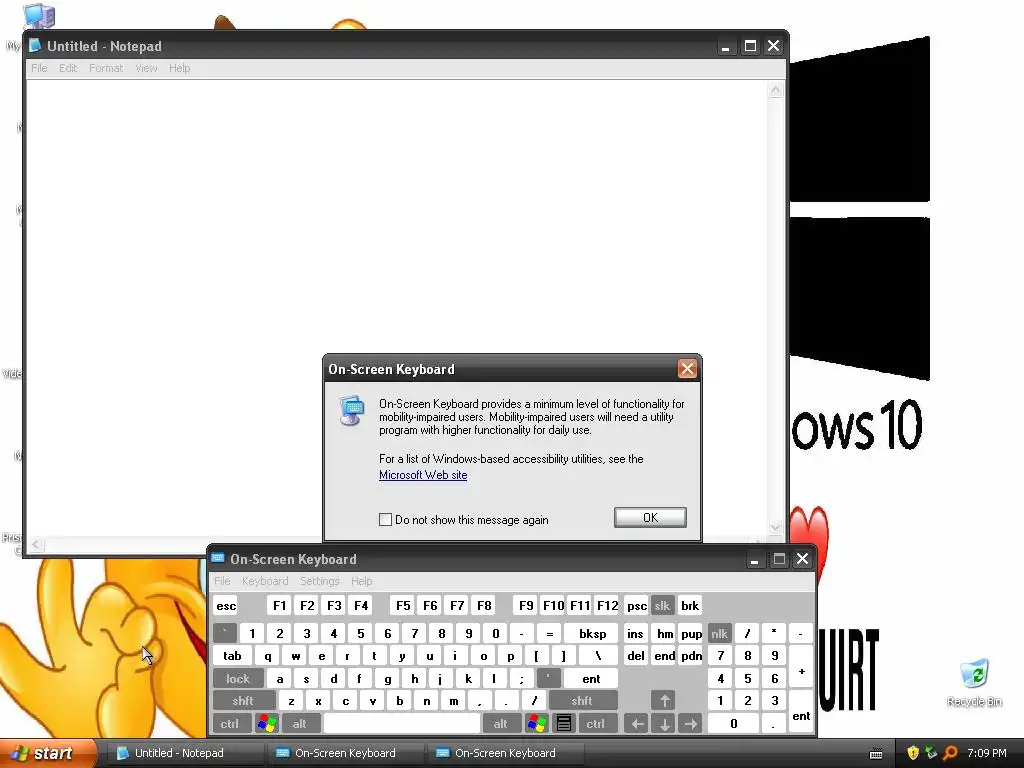The width and height of the screenshot is (1024, 768).
Task: Click the Notepad scrollbar up arrow
Action: coord(775,90)
